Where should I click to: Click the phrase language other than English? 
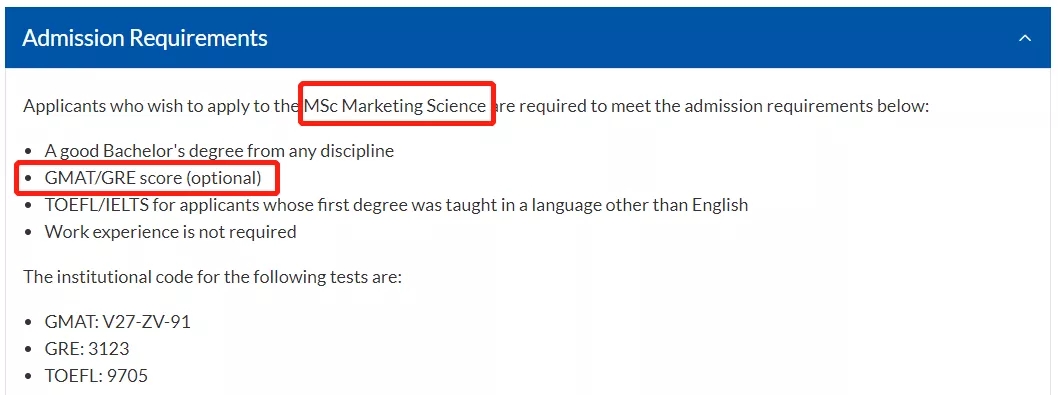641,205
